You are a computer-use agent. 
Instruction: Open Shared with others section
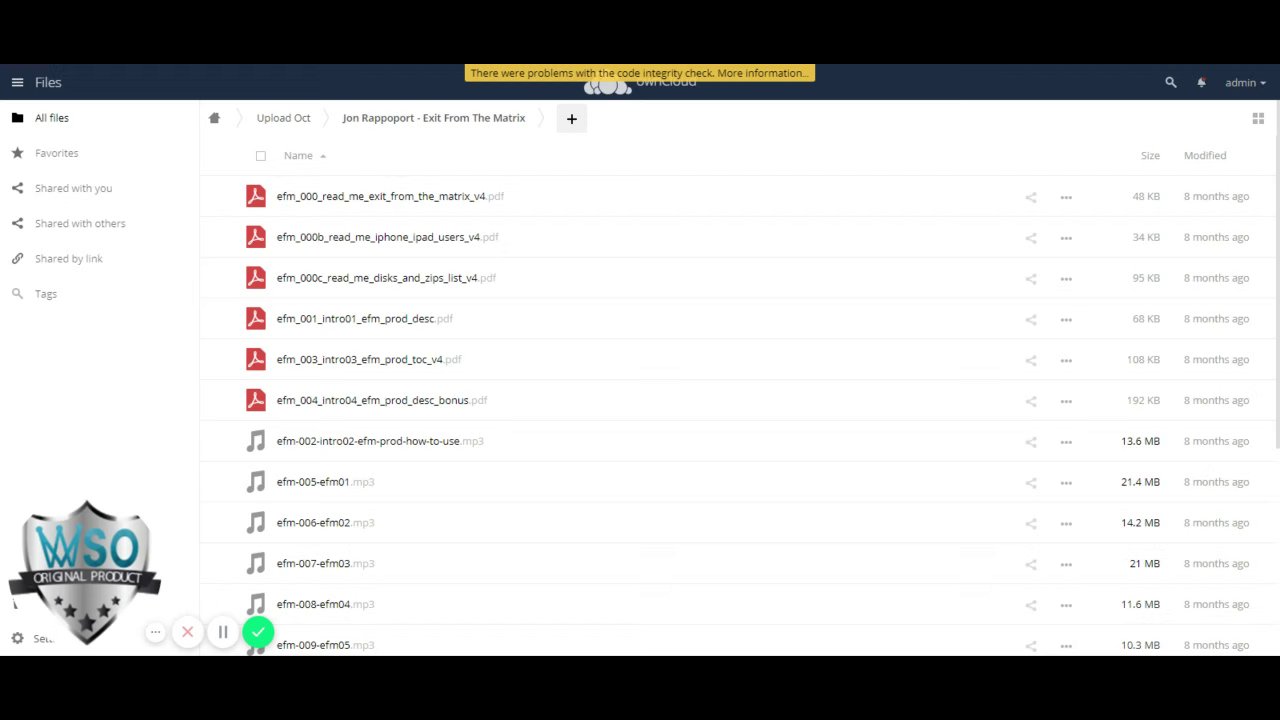[x=100, y=223]
